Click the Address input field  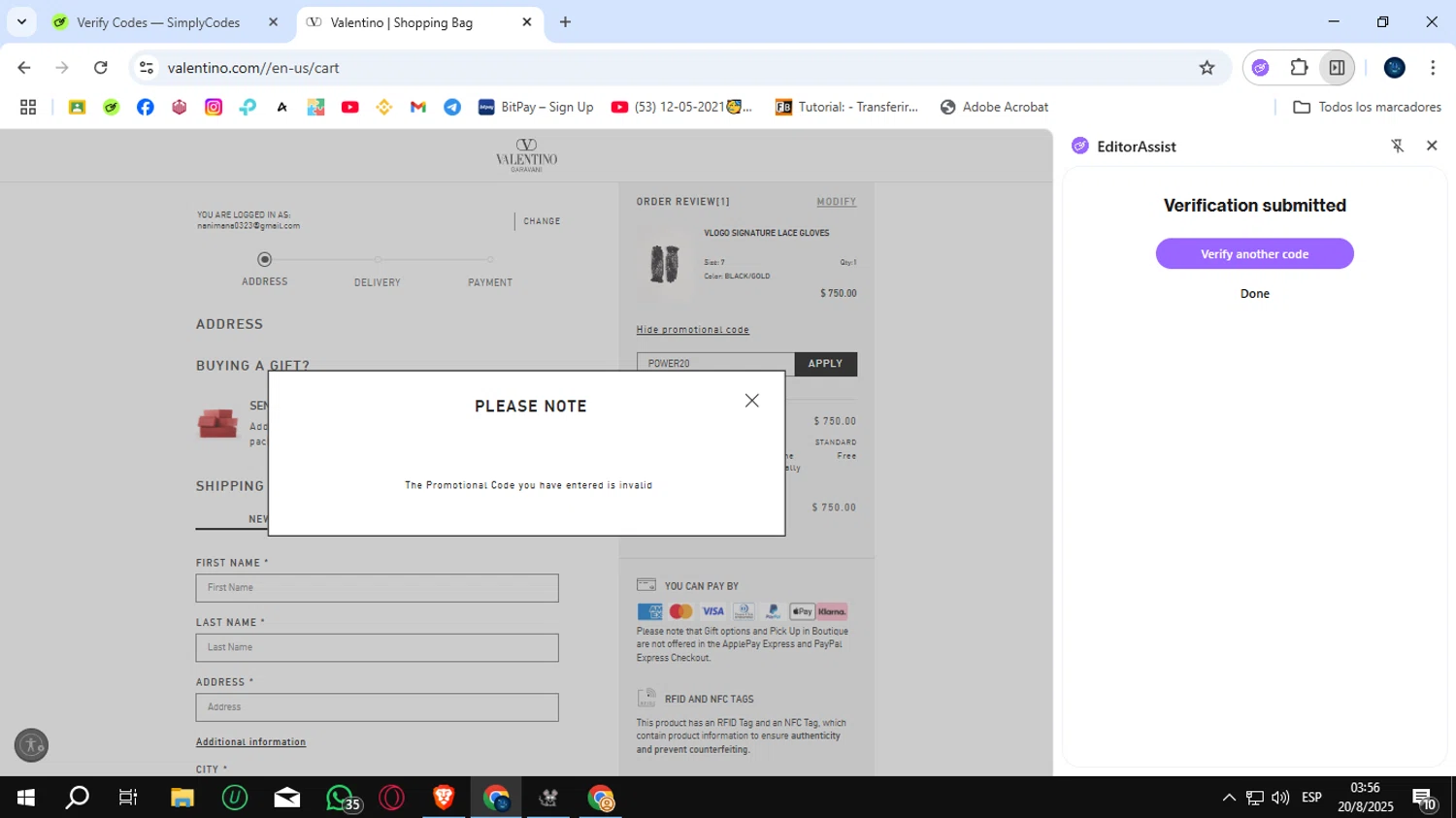pyautogui.click(x=377, y=707)
